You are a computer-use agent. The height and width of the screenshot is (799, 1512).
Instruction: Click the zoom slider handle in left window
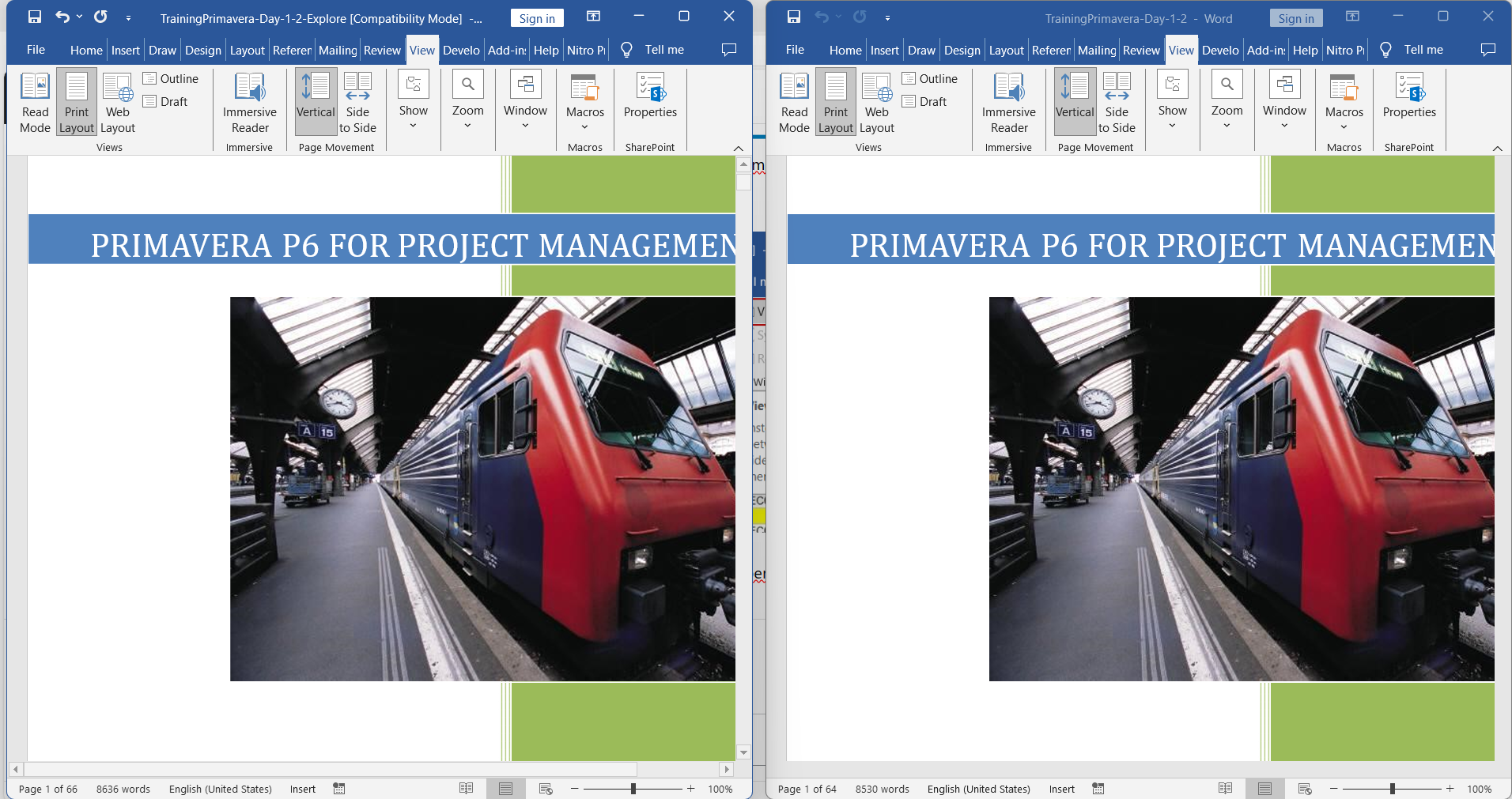pos(633,789)
